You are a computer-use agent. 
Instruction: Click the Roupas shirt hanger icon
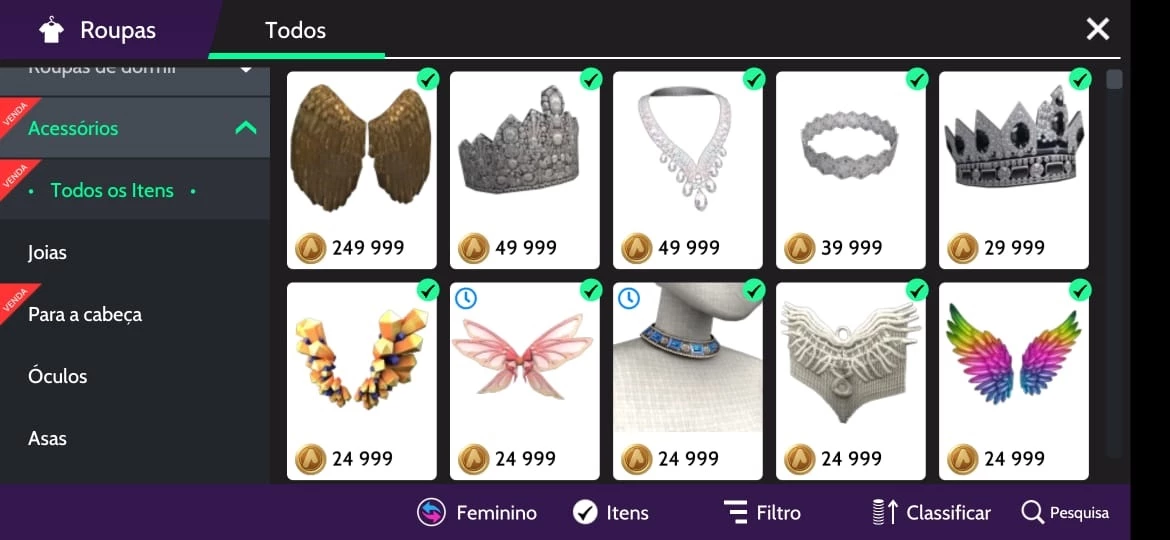coord(51,30)
